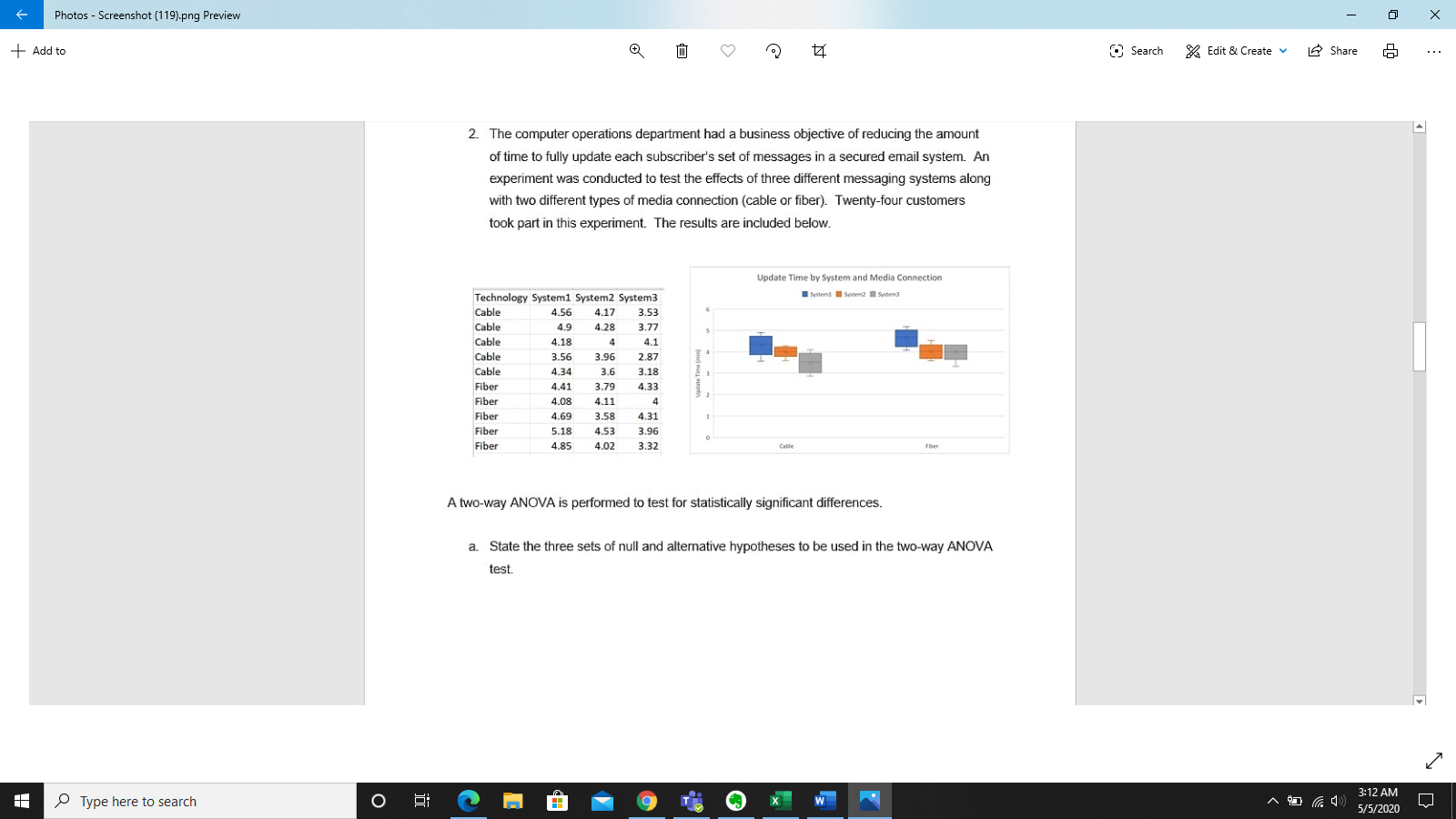Delete the screenshot using the trash icon
Image resolution: width=1456 pixels, height=819 pixels.
tap(682, 51)
